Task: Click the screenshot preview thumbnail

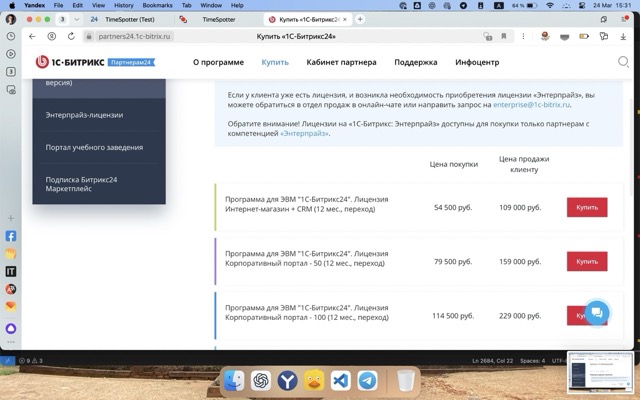Action: point(599,374)
